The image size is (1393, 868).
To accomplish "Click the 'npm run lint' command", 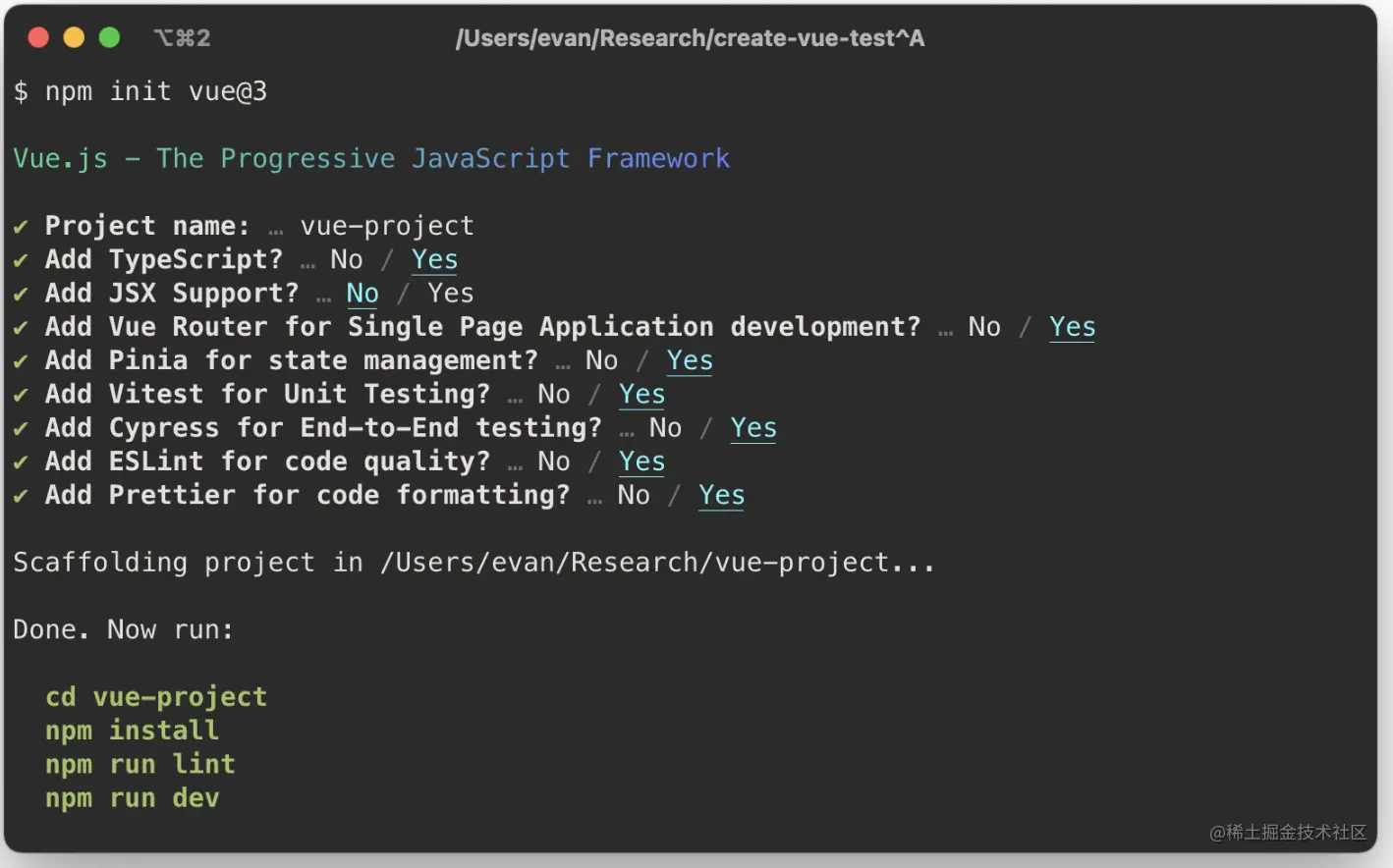I will (140, 764).
